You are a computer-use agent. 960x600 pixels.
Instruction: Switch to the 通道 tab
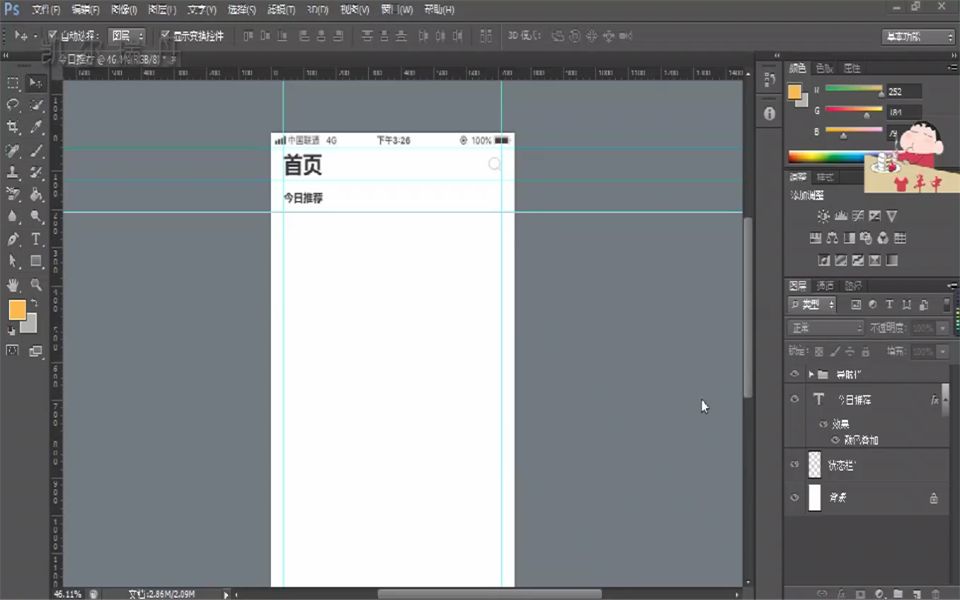pos(826,285)
